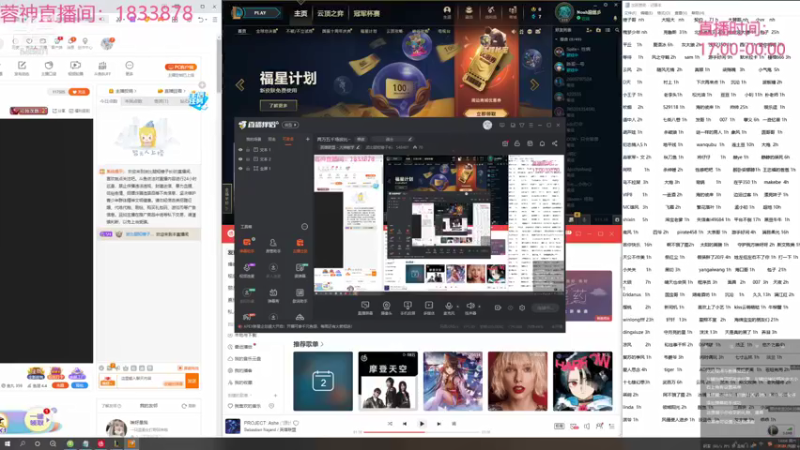Open the music player volume icon
800x450 pixels.
[x=587, y=426]
